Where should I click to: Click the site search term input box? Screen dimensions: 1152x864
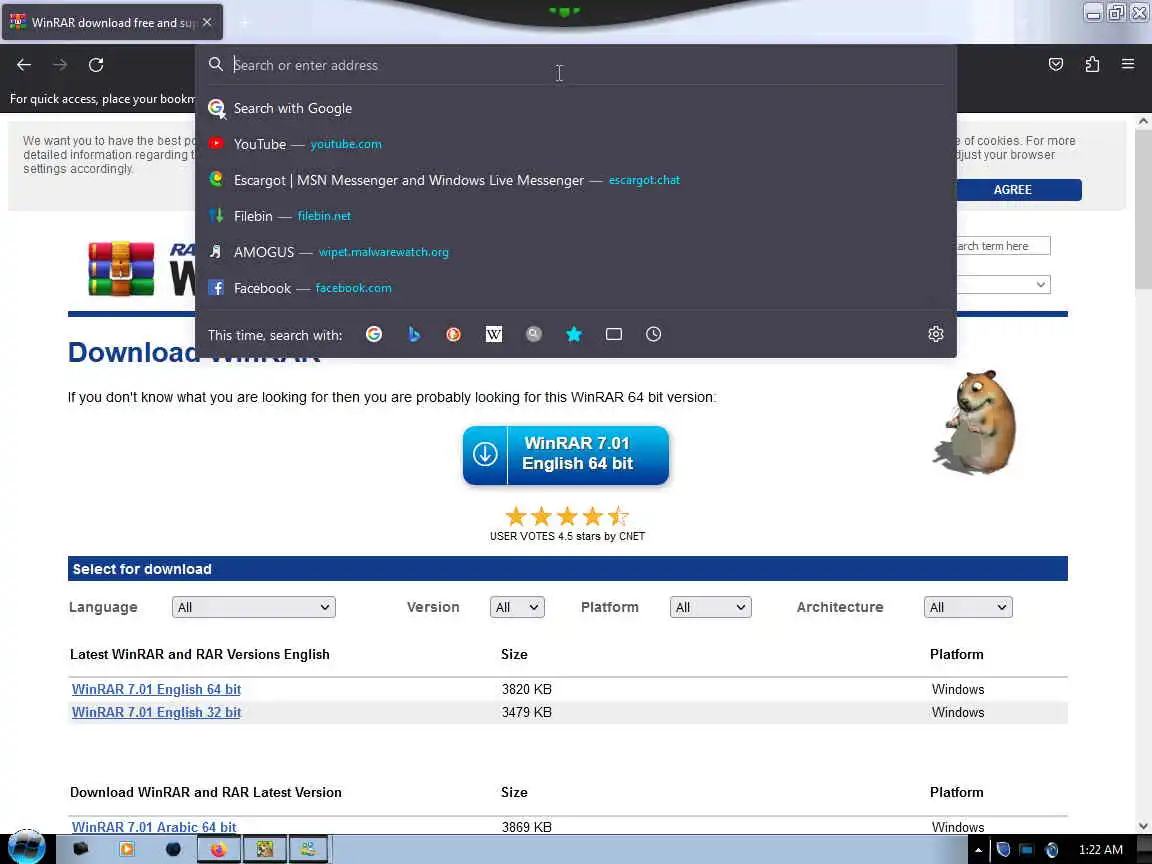pyautogui.click(x=1004, y=245)
